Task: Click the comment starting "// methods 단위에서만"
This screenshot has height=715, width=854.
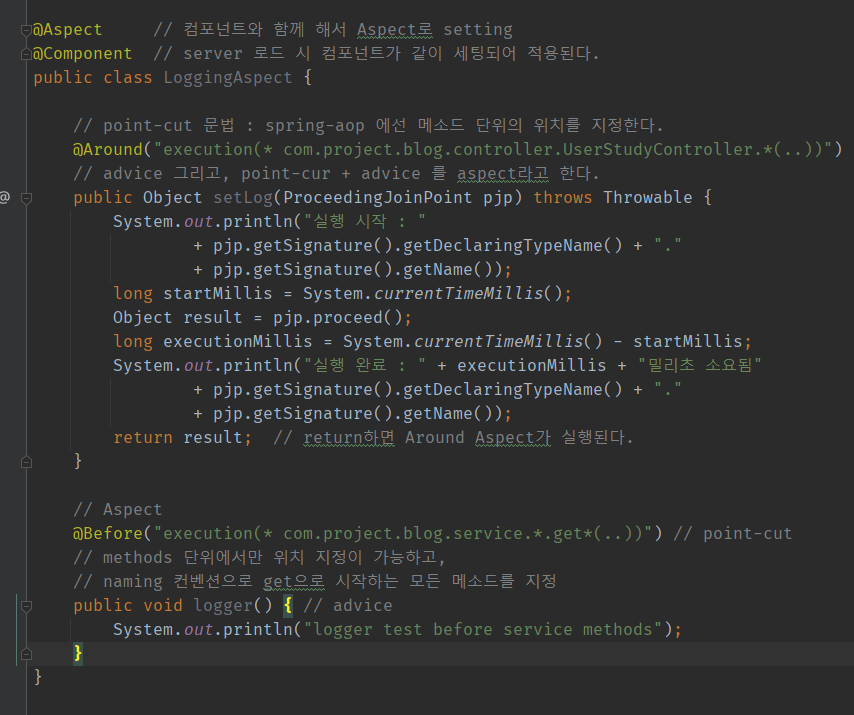Action: [x=260, y=557]
